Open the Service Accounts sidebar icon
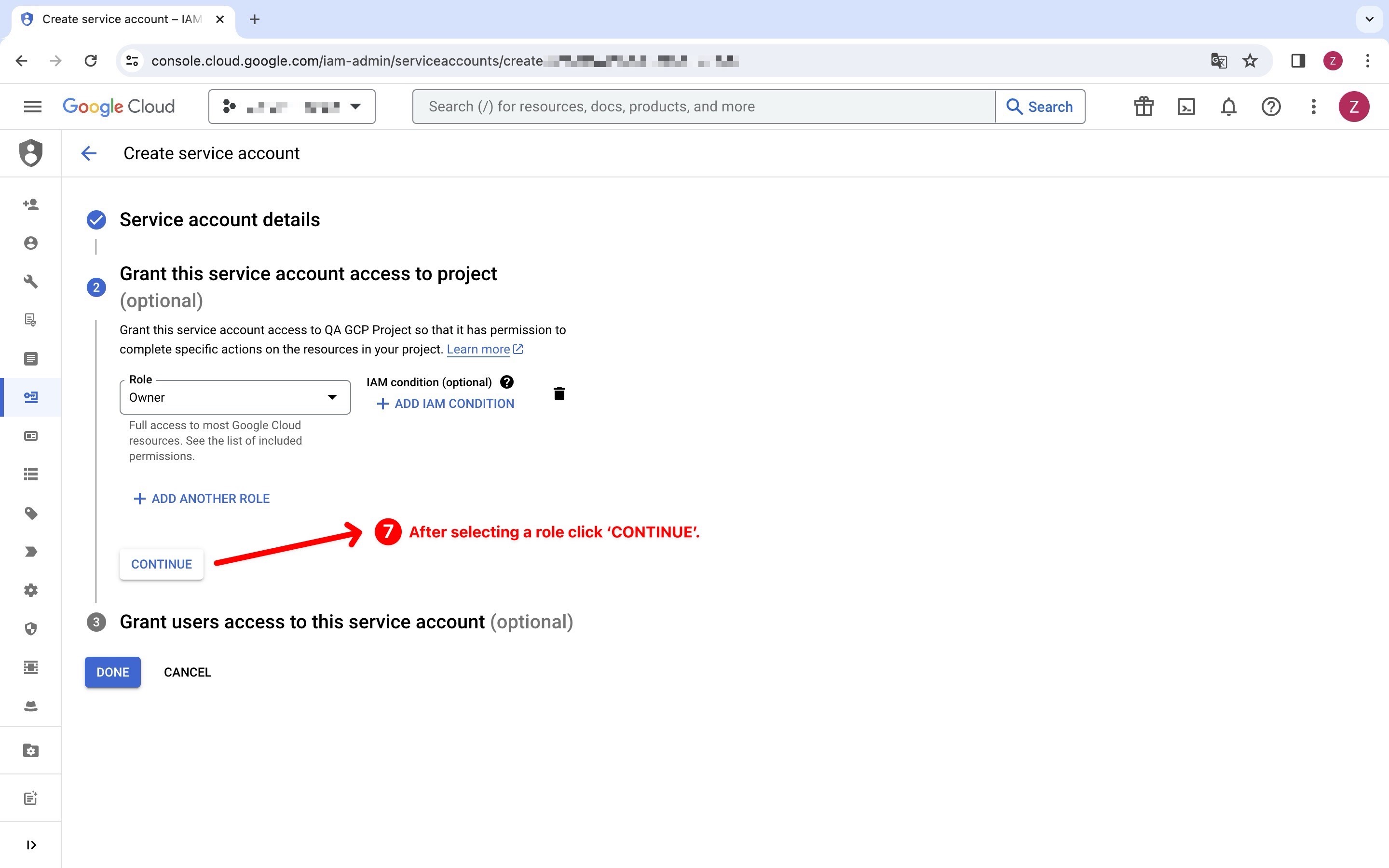 [x=31, y=397]
